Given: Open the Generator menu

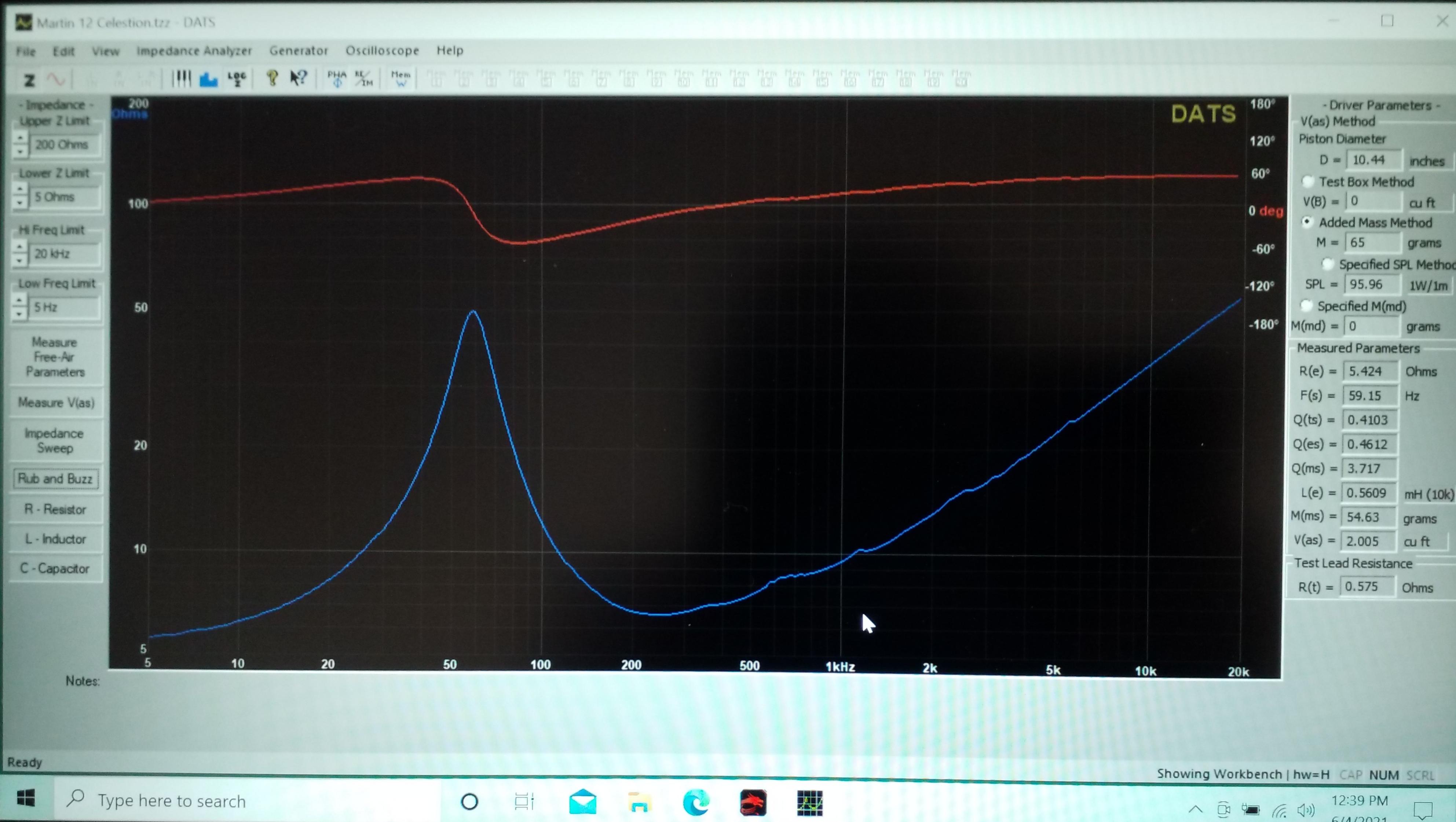Looking at the screenshot, I should pos(299,50).
